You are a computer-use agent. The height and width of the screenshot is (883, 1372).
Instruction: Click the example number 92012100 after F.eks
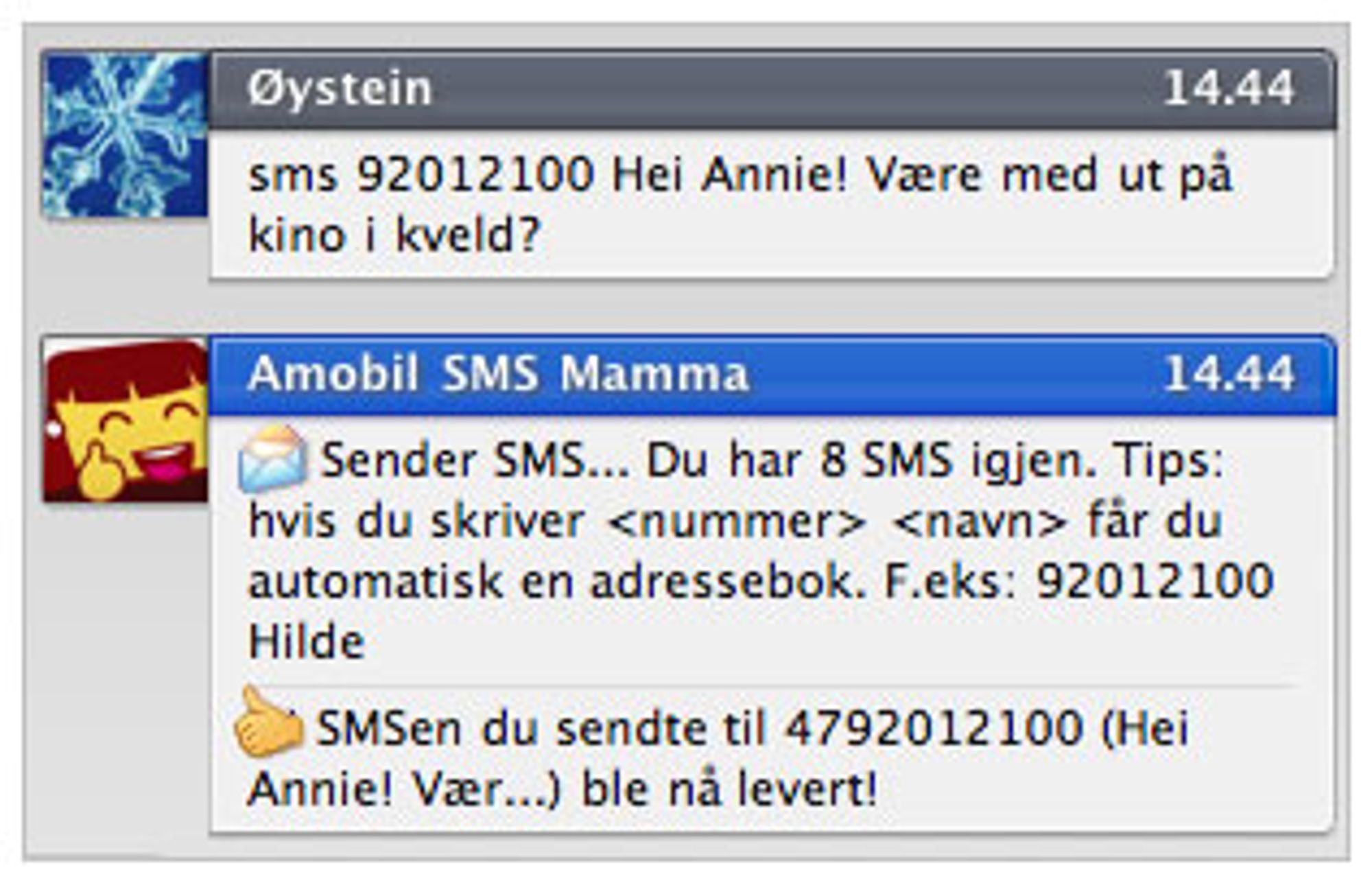[1155, 581]
